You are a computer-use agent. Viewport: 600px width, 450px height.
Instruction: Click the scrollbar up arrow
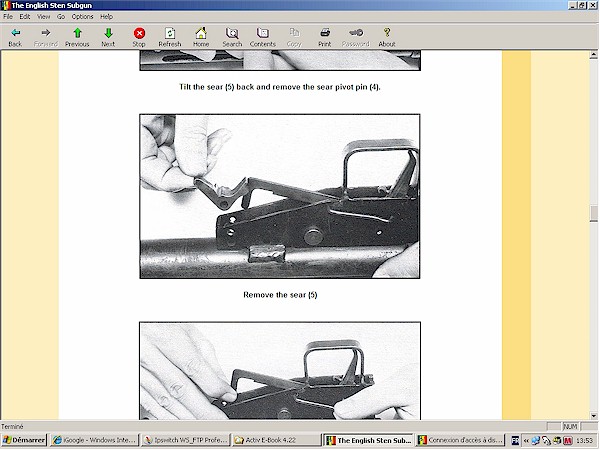coord(593,55)
